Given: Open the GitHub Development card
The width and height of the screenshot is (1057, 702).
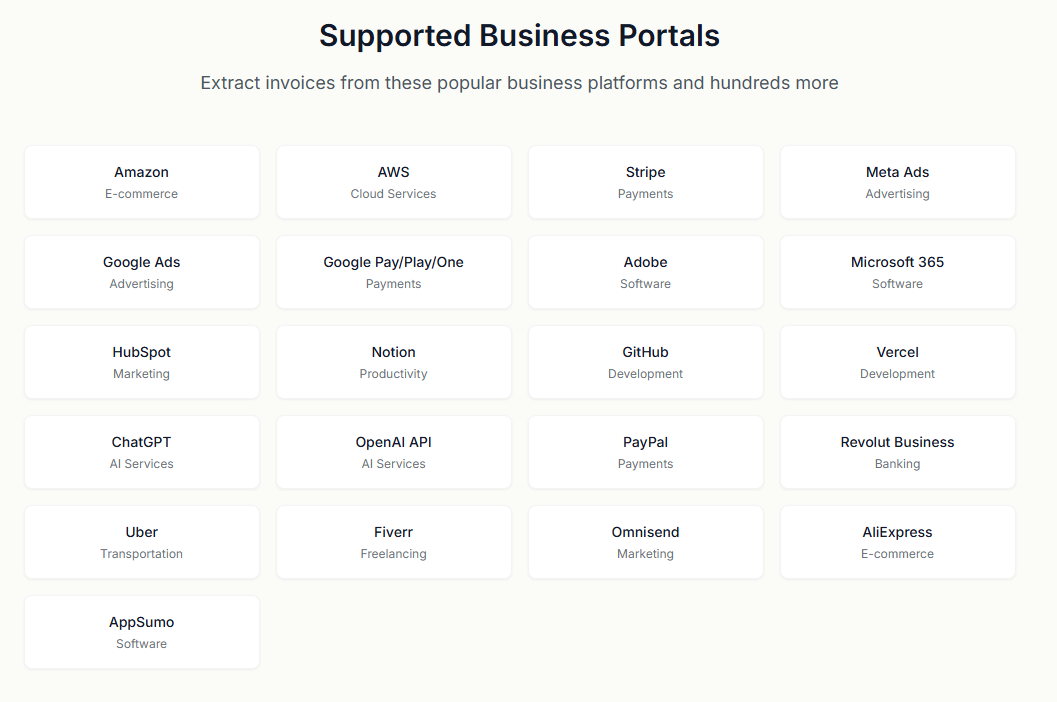Looking at the screenshot, I should click(646, 362).
